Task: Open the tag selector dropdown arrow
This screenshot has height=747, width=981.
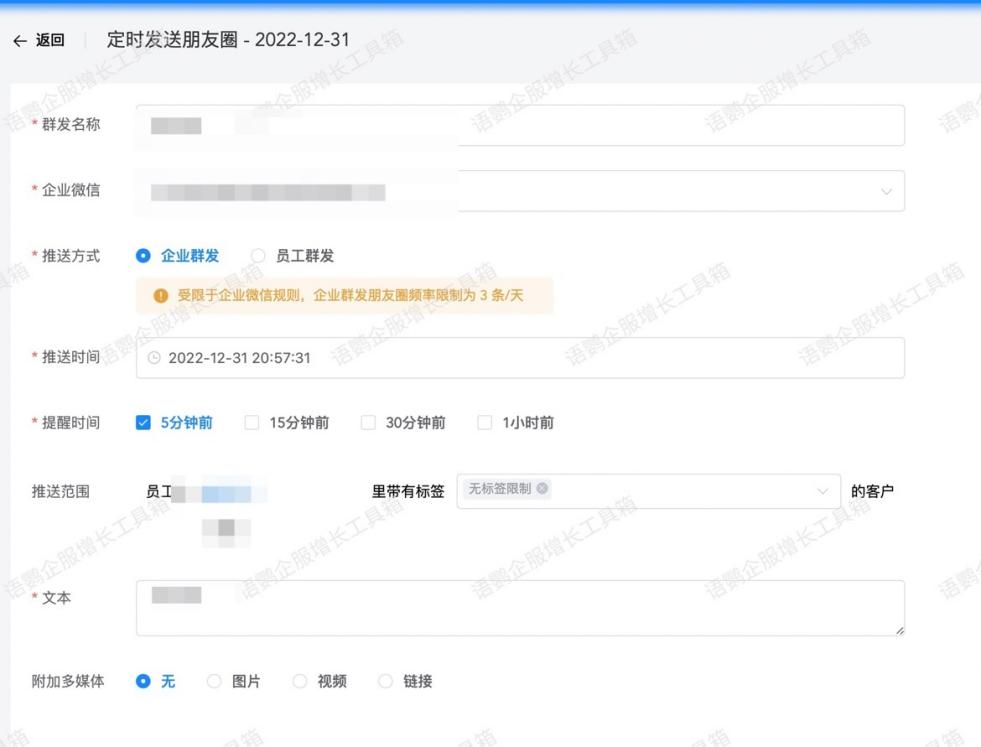Action: [x=823, y=492]
